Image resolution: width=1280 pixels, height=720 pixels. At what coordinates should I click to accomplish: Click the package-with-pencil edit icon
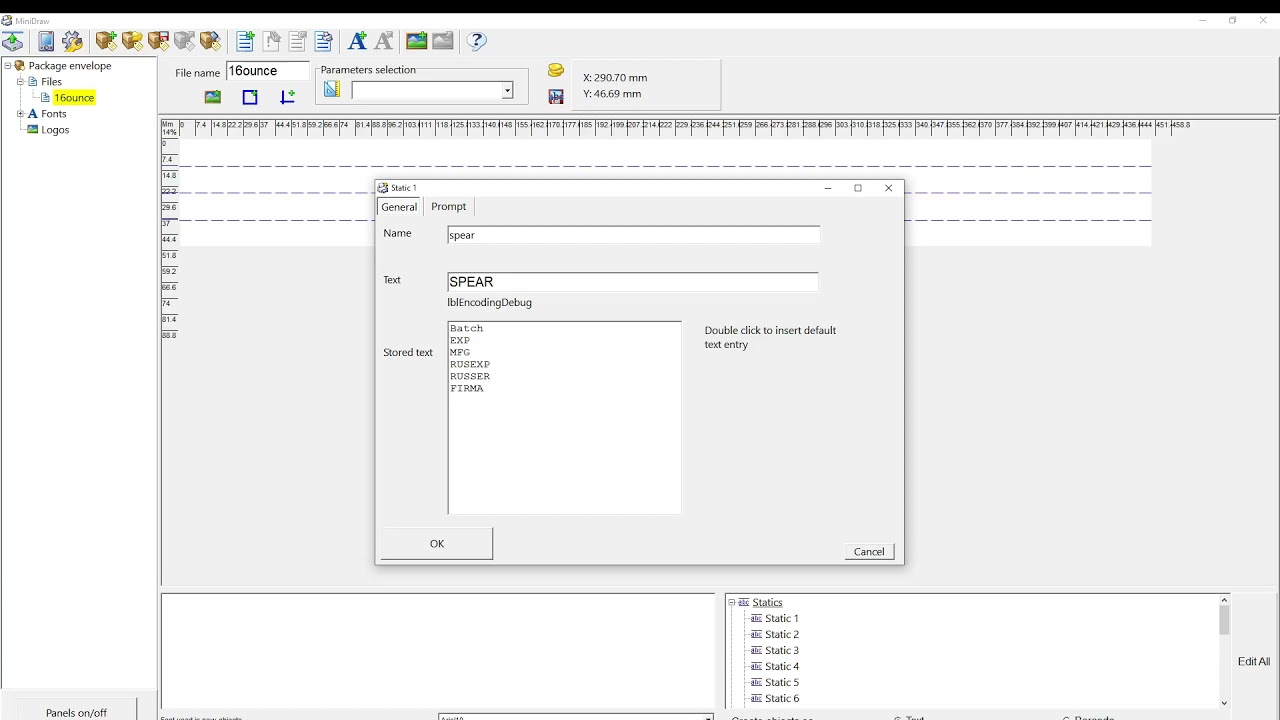[x=210, y=41]
